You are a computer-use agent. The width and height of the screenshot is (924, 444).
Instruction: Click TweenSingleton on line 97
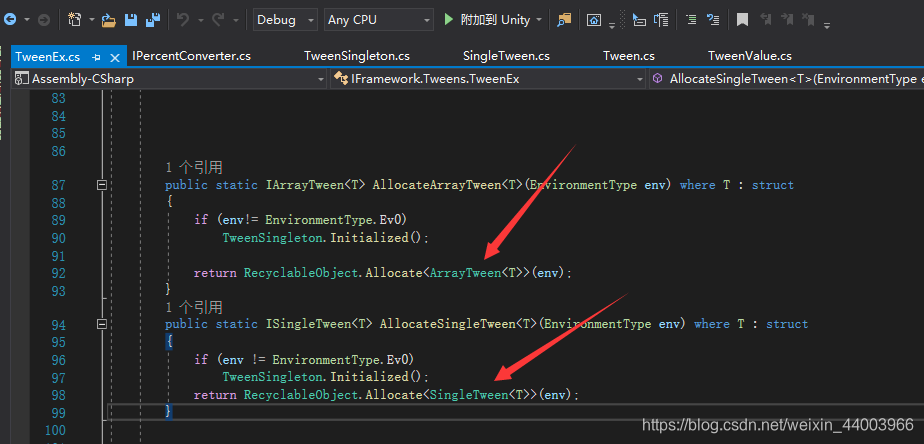pos(273,377)
